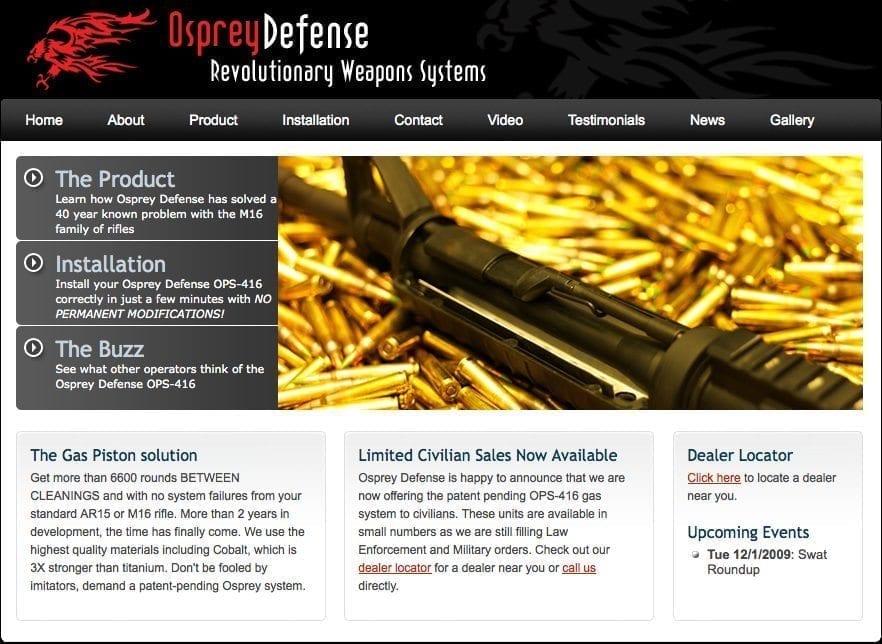
Task: Go to Testimonials
Action: [x=606, y=120]
